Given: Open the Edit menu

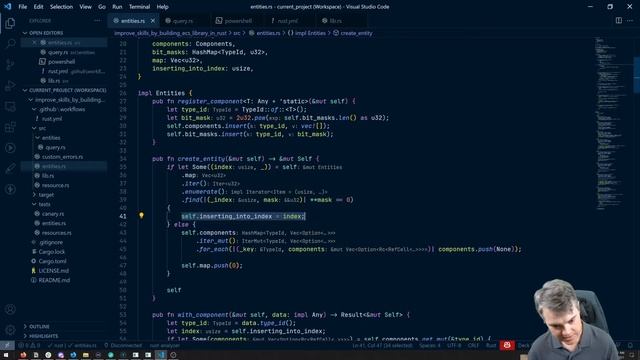Looking at the screenshot, I should coord(38,7).
